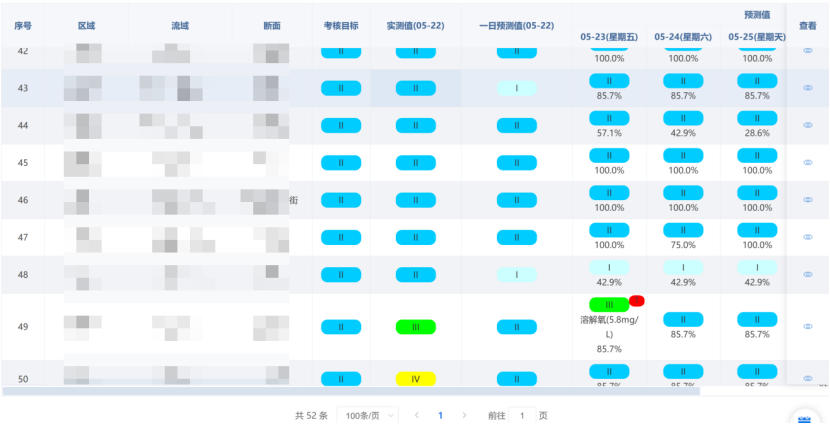Screen dimensions: 830x424
Task: Click the 一日预测值(05-22) column header
Action: click(517, 25)
